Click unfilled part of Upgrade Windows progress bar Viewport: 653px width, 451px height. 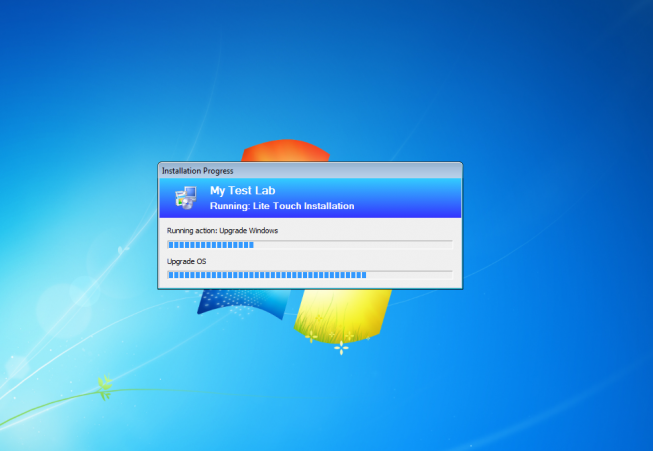(350, 244)
